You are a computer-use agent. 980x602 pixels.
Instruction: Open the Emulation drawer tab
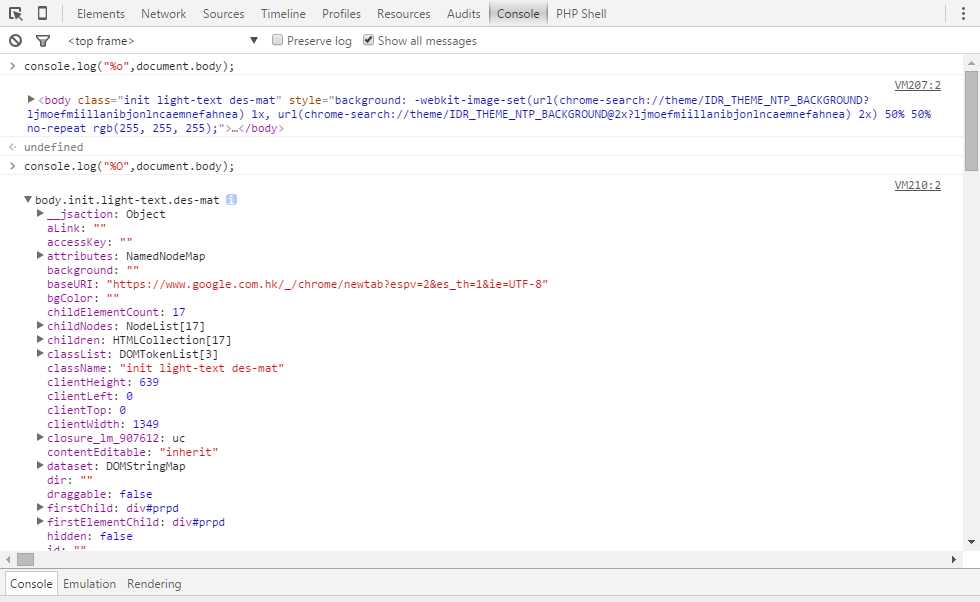pyautogui.click(x=89, y=584)
